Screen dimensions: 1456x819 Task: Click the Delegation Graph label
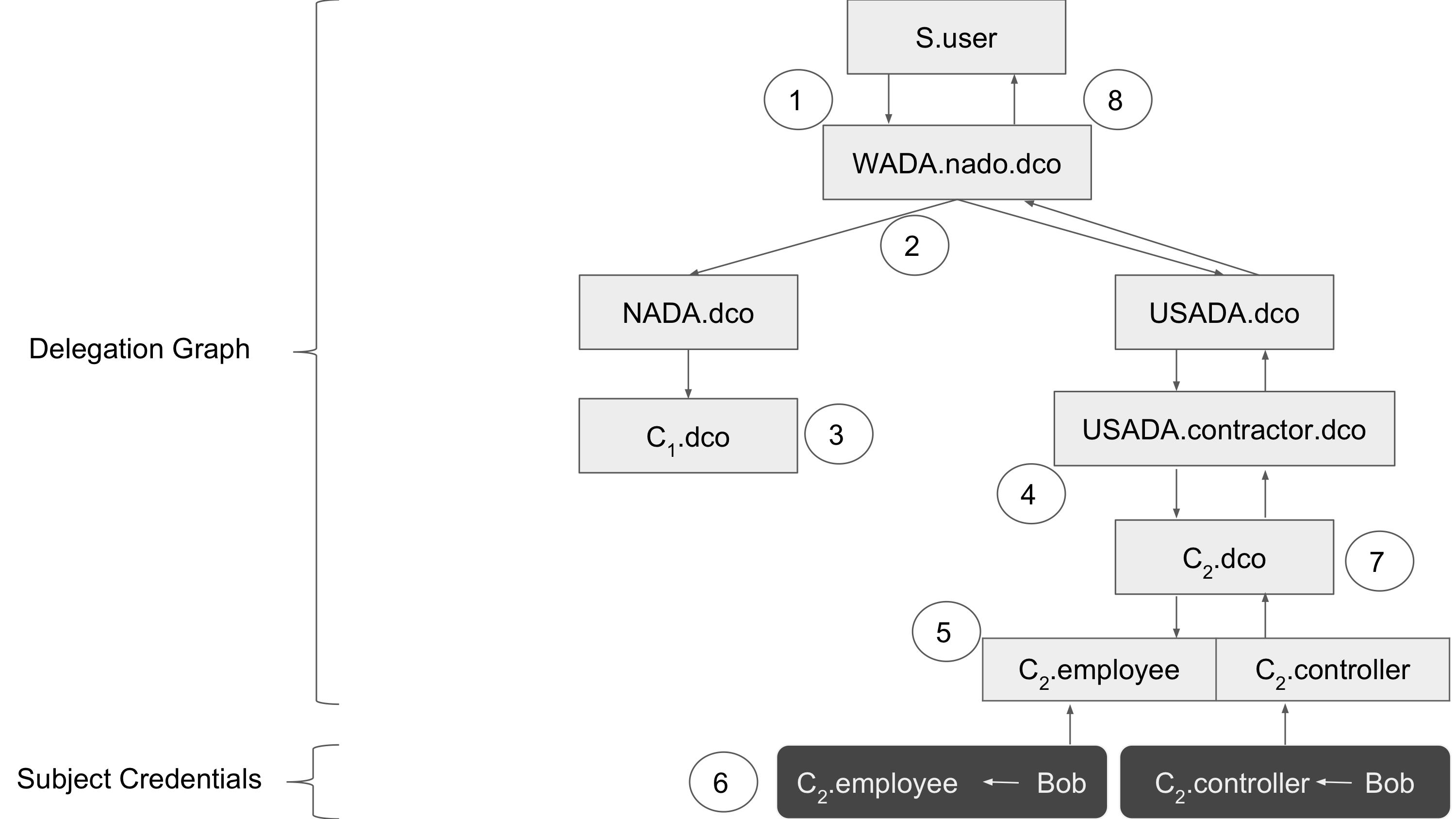[x=139, y=349]
